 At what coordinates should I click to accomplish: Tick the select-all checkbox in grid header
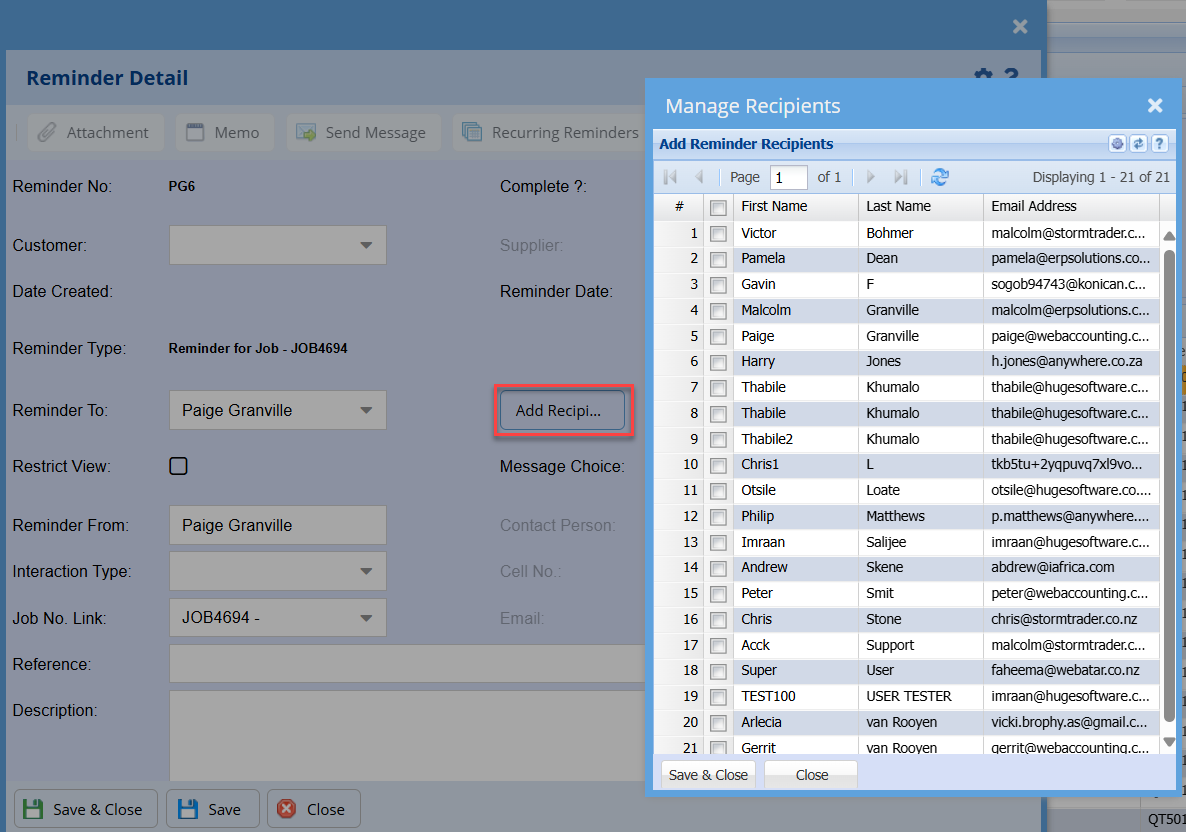click(x=718, y=208)
